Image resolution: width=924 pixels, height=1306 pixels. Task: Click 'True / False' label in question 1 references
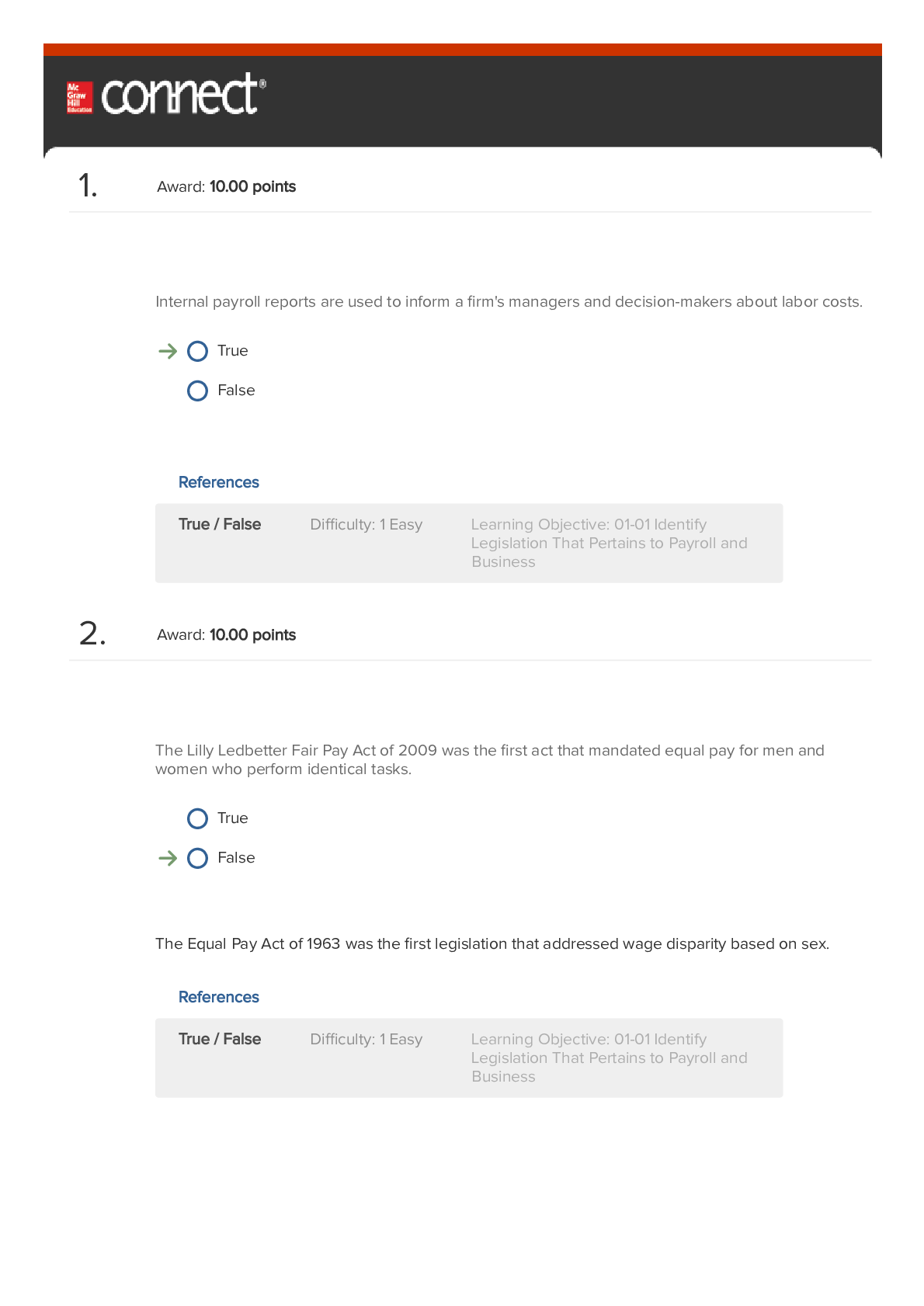click(x=220, y=524)
